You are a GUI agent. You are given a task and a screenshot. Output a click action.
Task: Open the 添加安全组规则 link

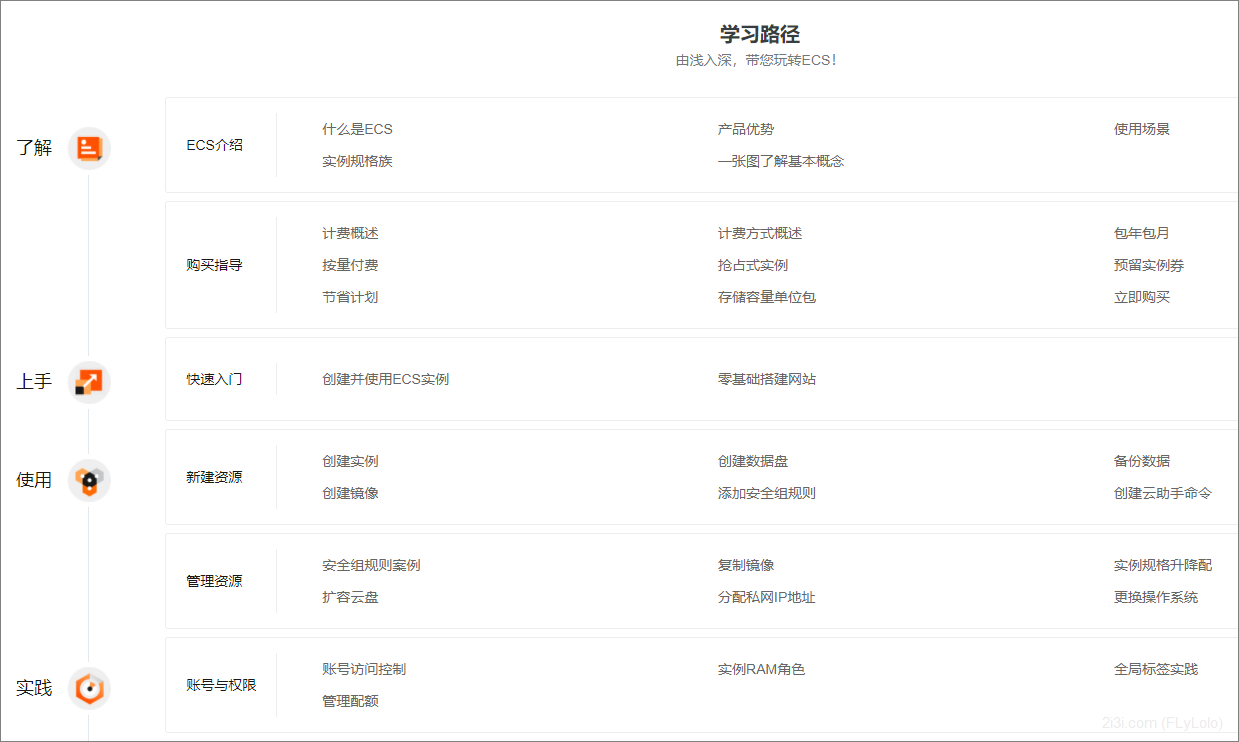[x=767, y=493]
